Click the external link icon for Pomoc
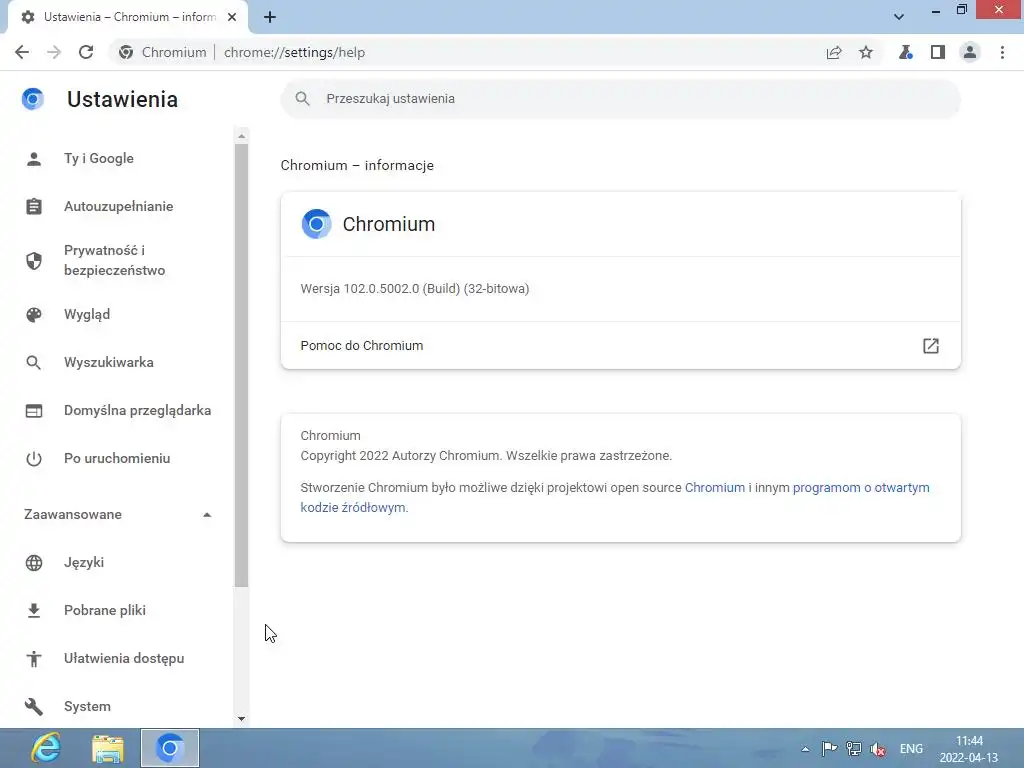The width and height of the screenshot is (1024, 768). click(931, 345)
